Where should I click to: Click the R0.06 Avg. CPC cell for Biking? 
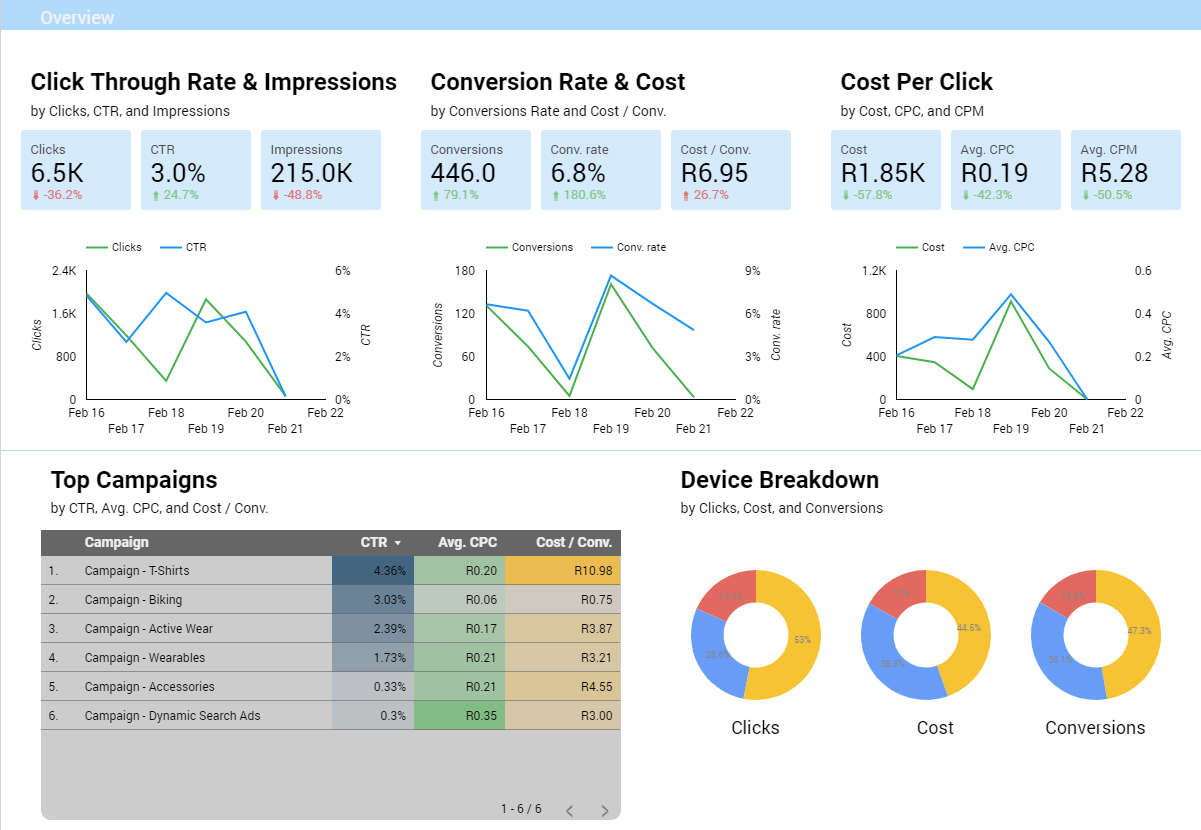(460, 600)
